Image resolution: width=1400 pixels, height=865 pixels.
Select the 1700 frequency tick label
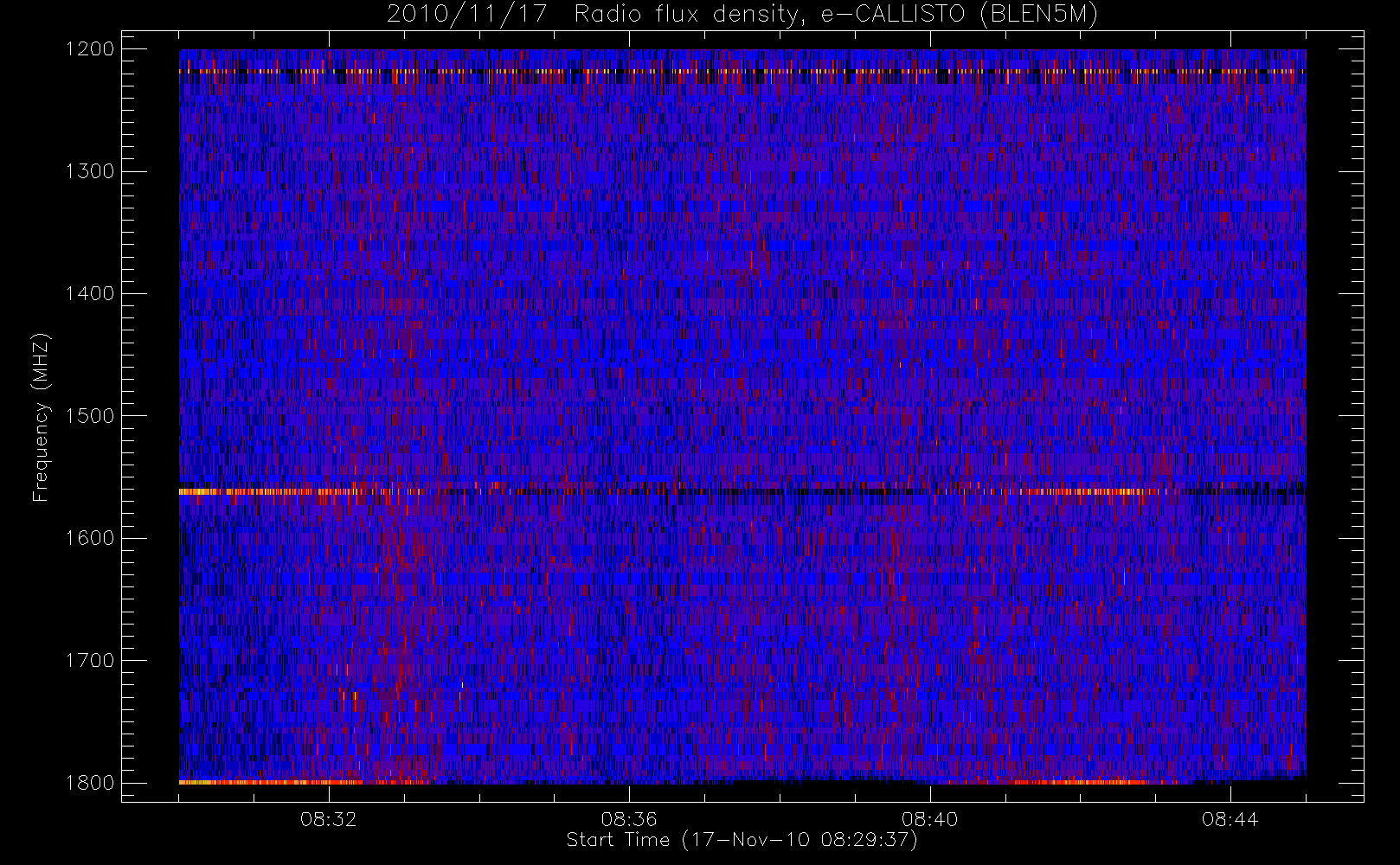(x=90, y=660)
